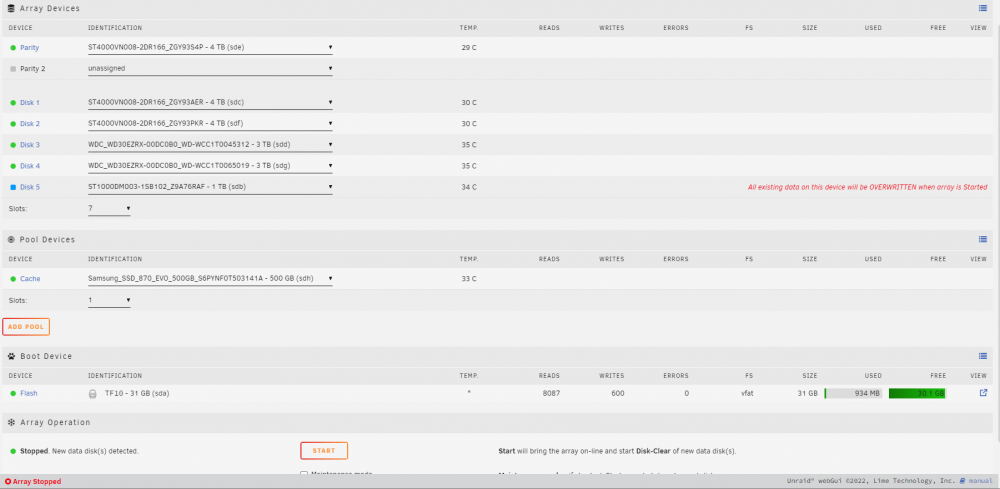Open the Disk 1 device dropdown
Screen dimensions: 1000x489
210,102
